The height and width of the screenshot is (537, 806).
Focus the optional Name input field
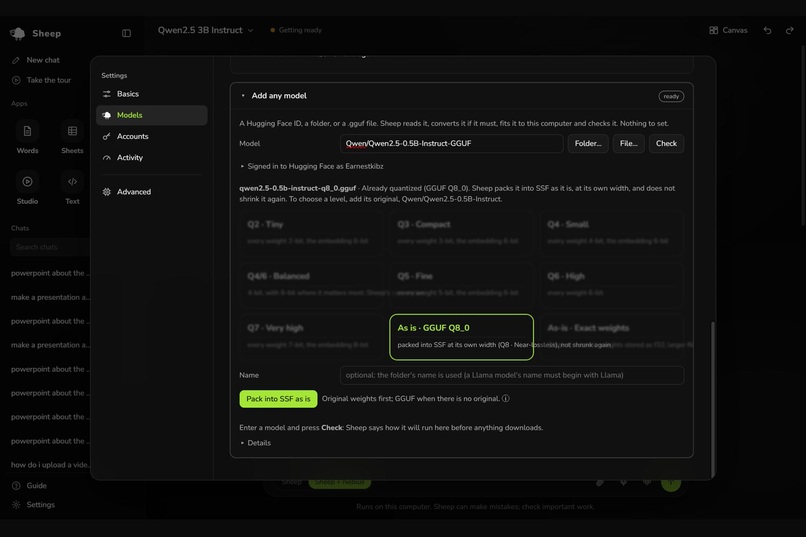tap(511, 375)
